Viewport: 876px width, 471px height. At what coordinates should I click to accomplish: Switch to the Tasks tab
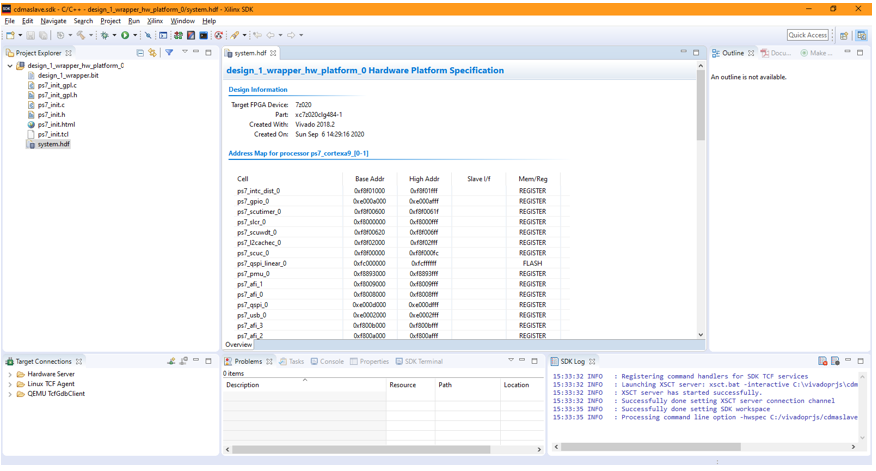[x=292, y=361]
